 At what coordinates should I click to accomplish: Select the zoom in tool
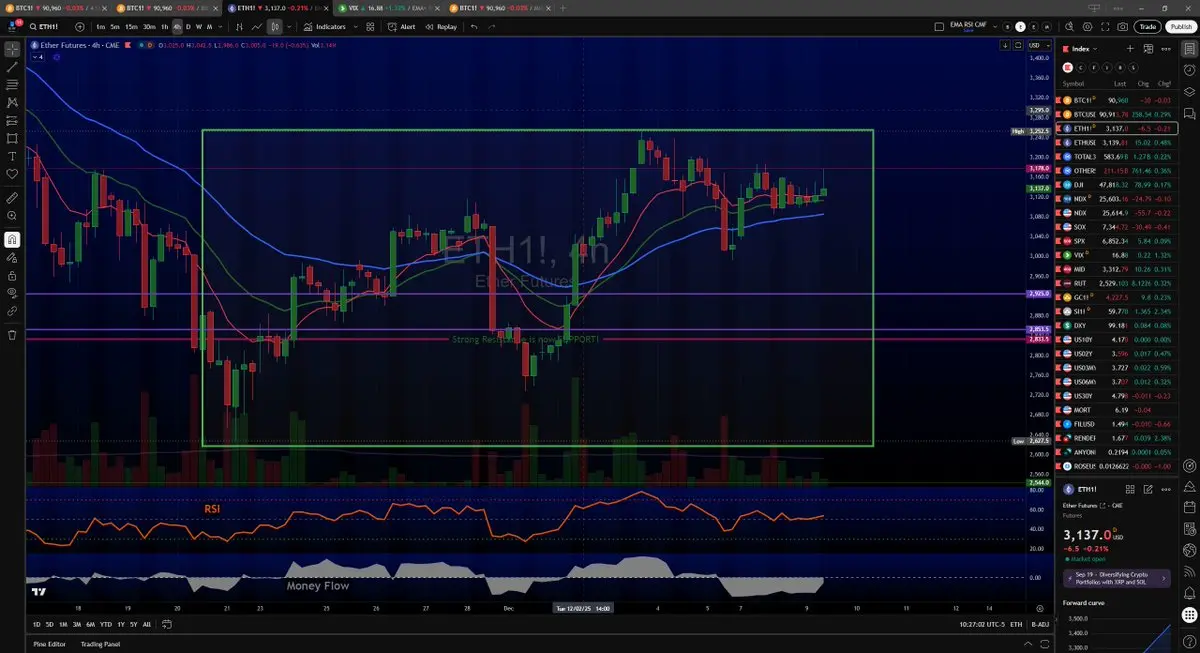click(12, 215)
